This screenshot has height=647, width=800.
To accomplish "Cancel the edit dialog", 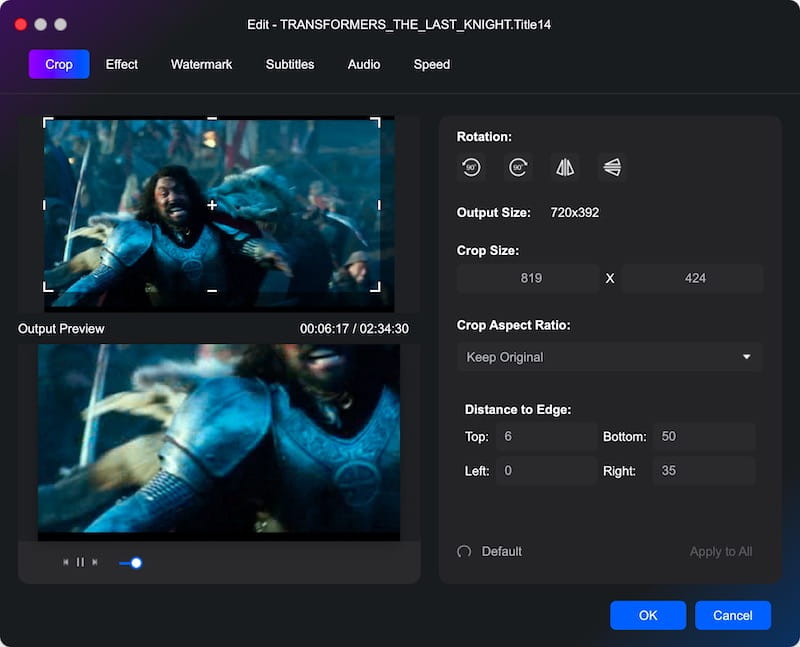I will tap(733, 615).
